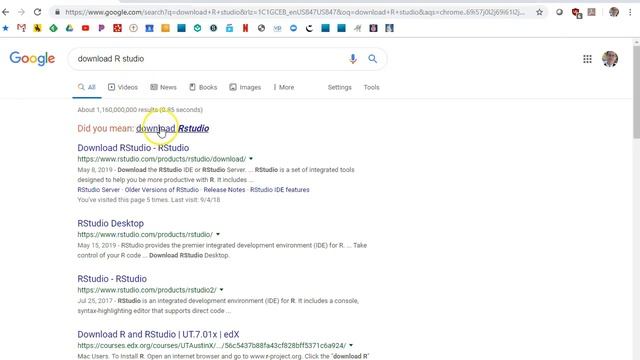Reload the page with the refresh icon
The width and height of the screenshot is (640, 360).
coord(38,12)
